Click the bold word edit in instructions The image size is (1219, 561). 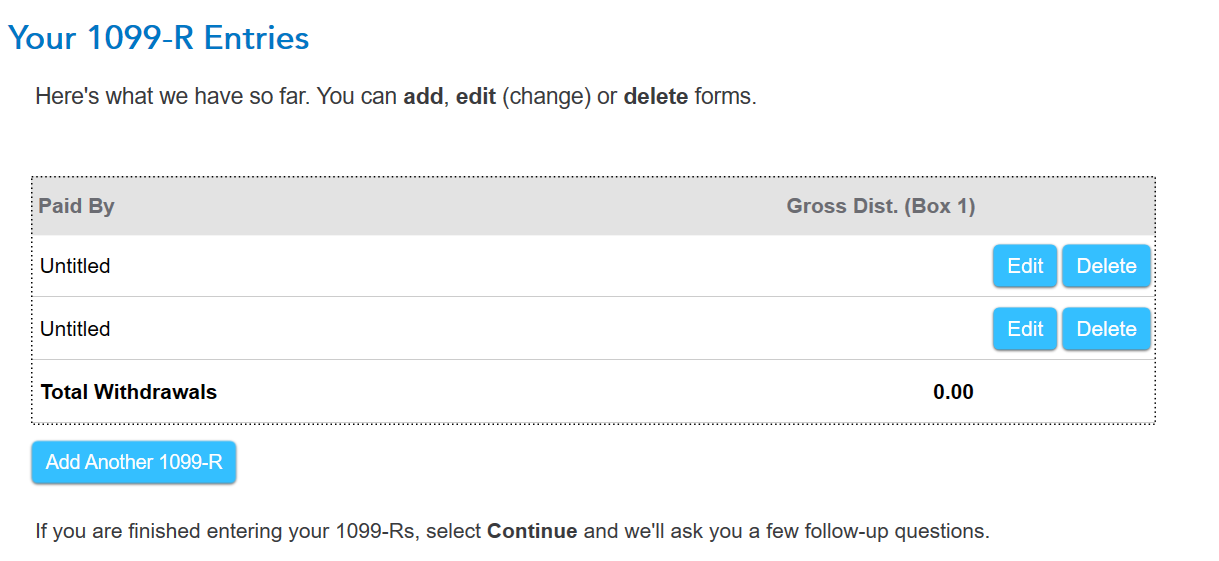click(x=476, y=98)
